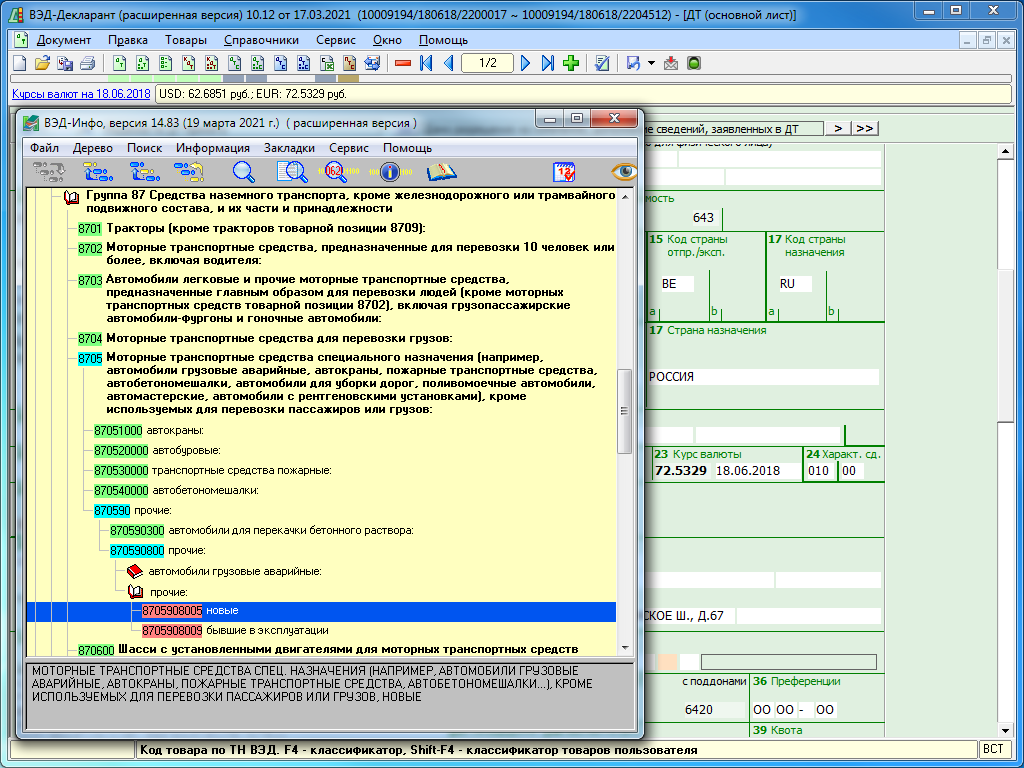Select code 8705908009 бывшие в эксплуатации
Image resolution: width=1024 pixels, height=768 pixels.
click(x=172, y=631)
